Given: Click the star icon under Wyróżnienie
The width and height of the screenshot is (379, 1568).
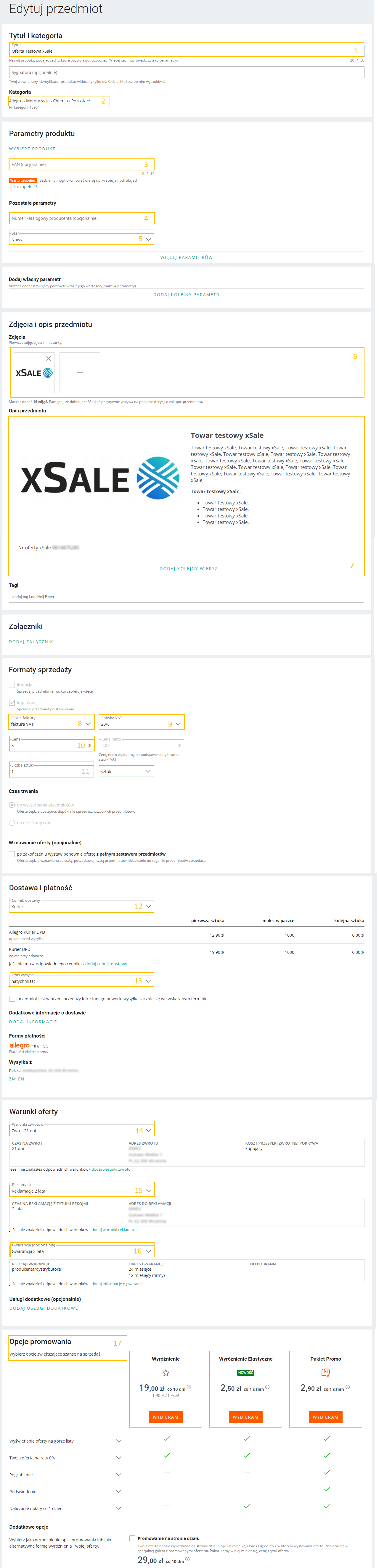Looking at the screenshot, I should tap(166, 1373).
